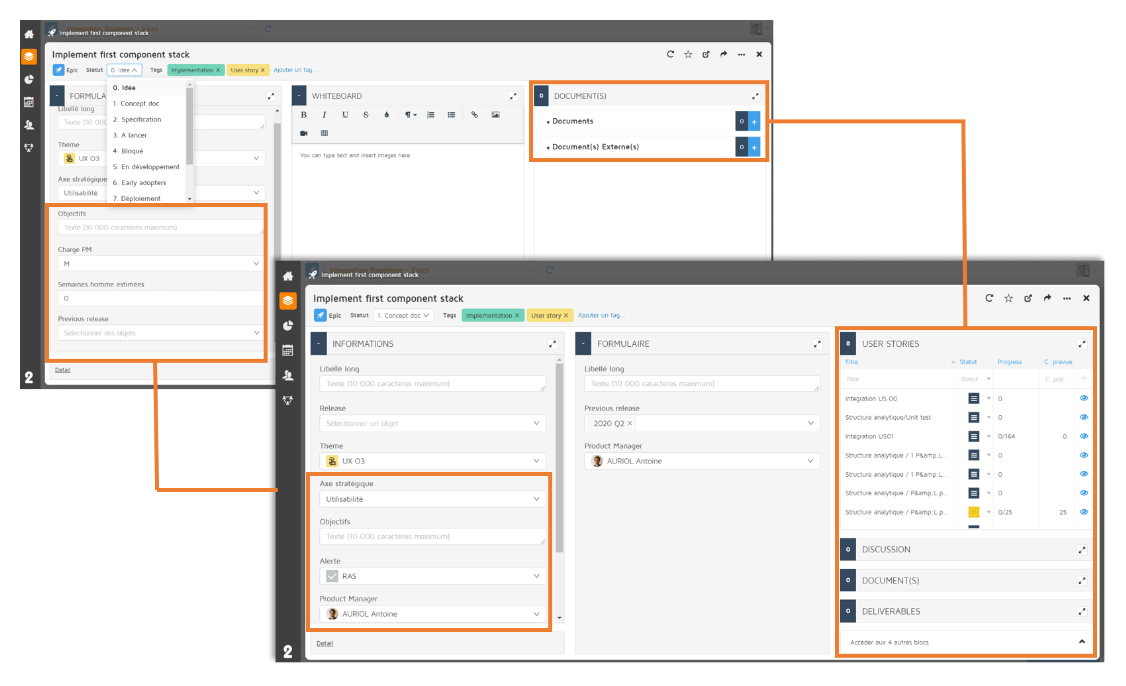Insert a link in the Whiteboard
The height and width of the screenshot is (686, 1126).
(x=474, y=115)
